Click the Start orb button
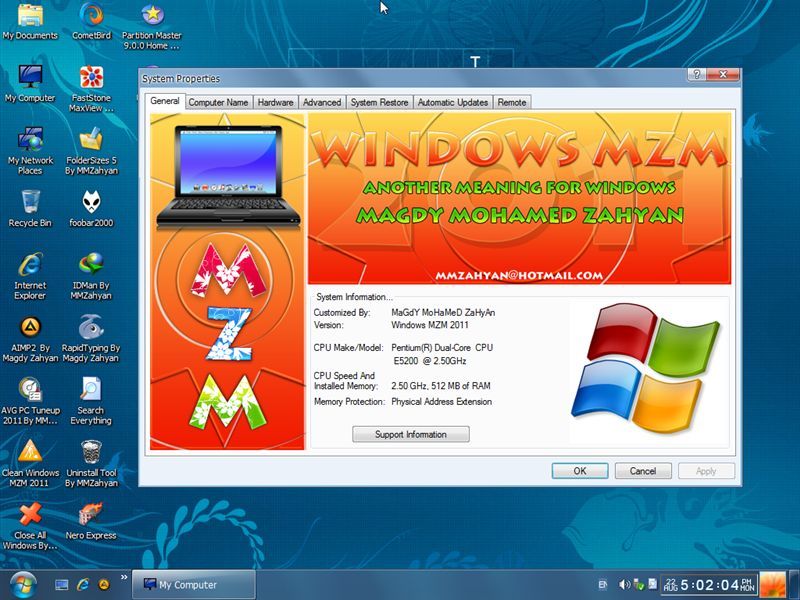Viewport: 800px width, 600px height. tap(22, 585)
